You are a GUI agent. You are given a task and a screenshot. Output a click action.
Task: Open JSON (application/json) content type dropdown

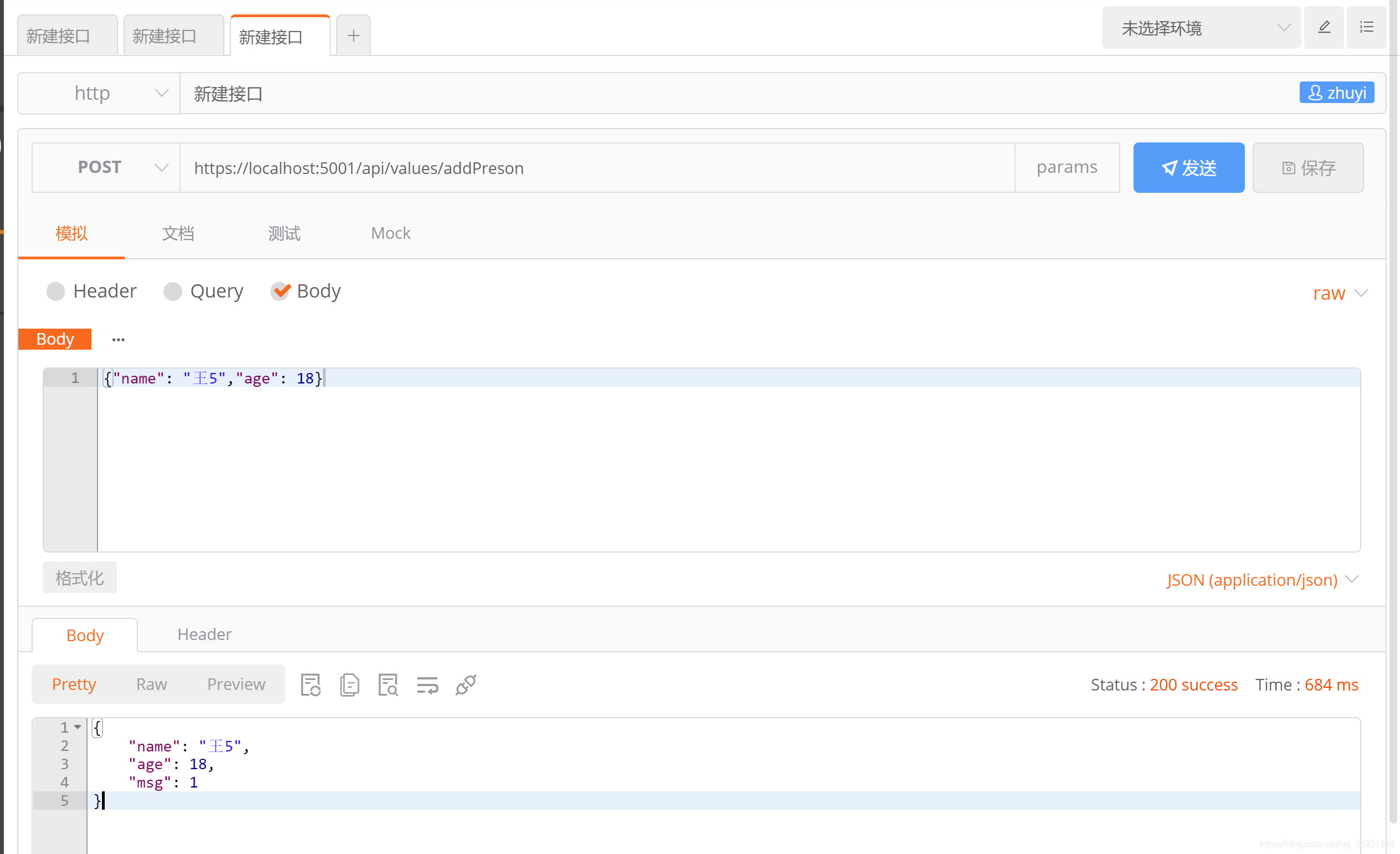1263,580
